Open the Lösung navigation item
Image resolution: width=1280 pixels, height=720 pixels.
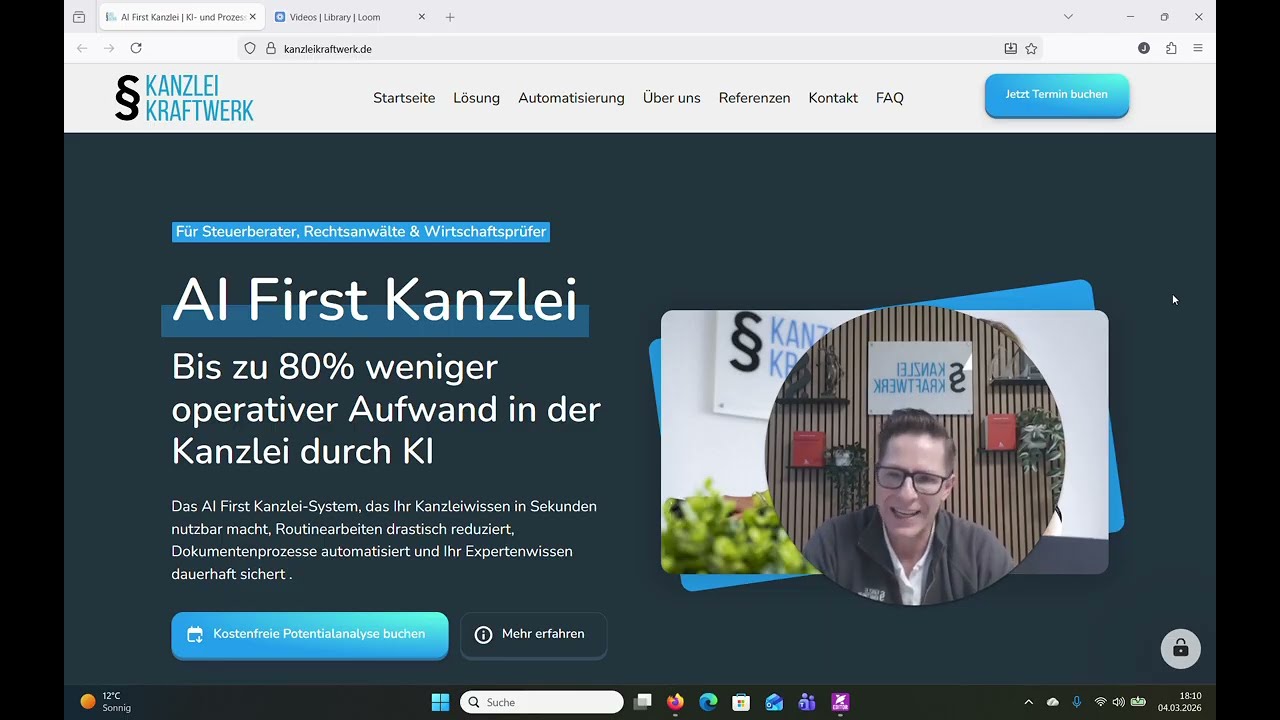pyautogui.click(x=476, y=98)
